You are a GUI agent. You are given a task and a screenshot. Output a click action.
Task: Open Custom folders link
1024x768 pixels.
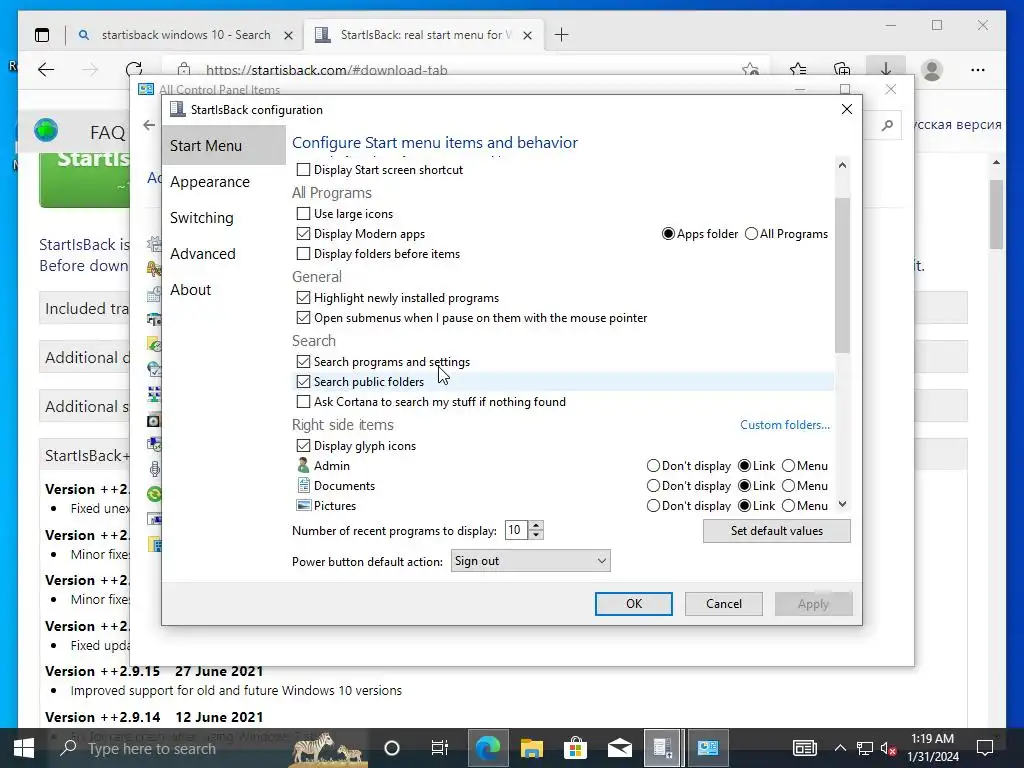pos(785,424)
